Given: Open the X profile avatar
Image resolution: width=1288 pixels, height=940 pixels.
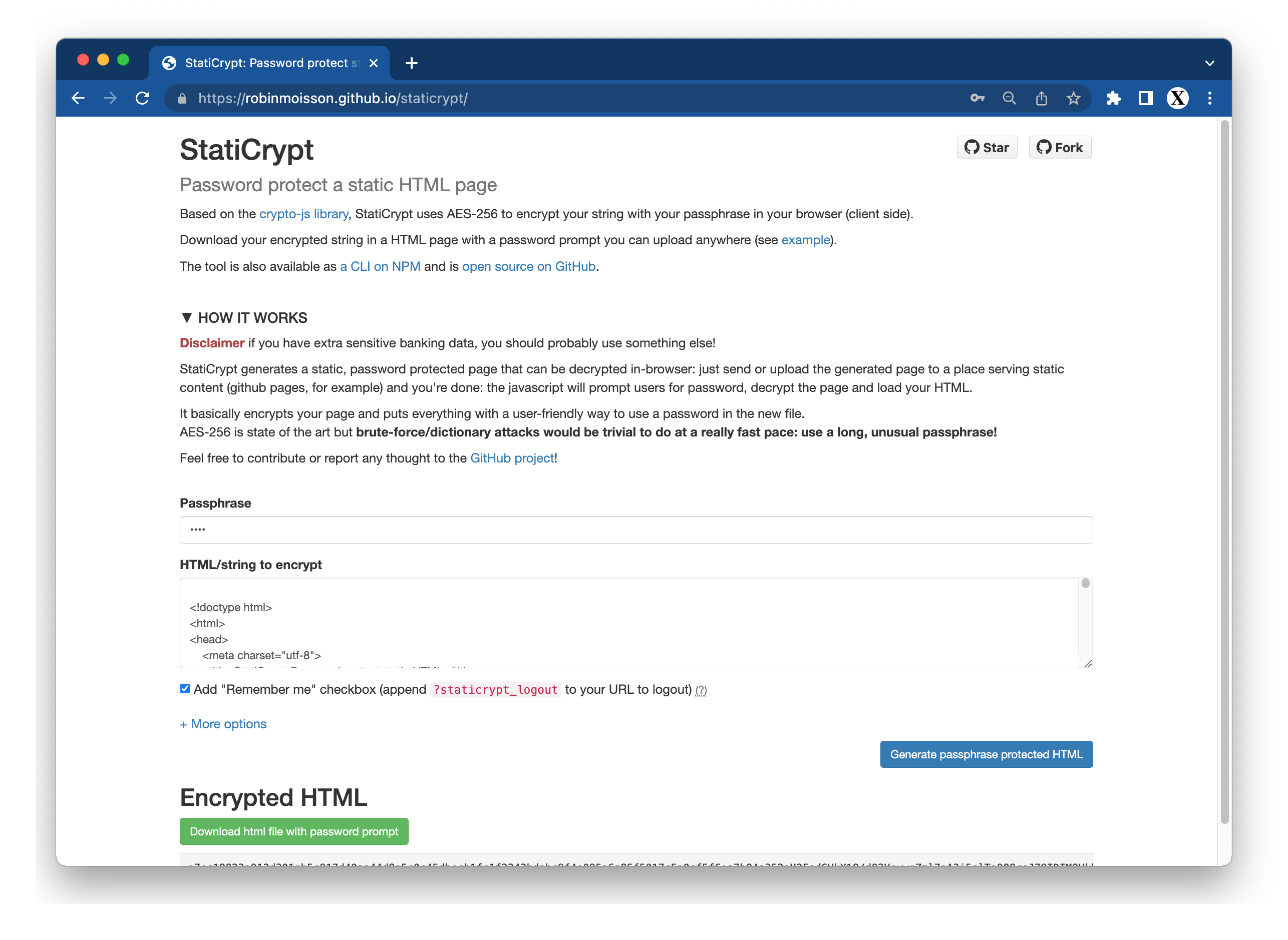Looking at the screenshot, I should [1177, 98].
